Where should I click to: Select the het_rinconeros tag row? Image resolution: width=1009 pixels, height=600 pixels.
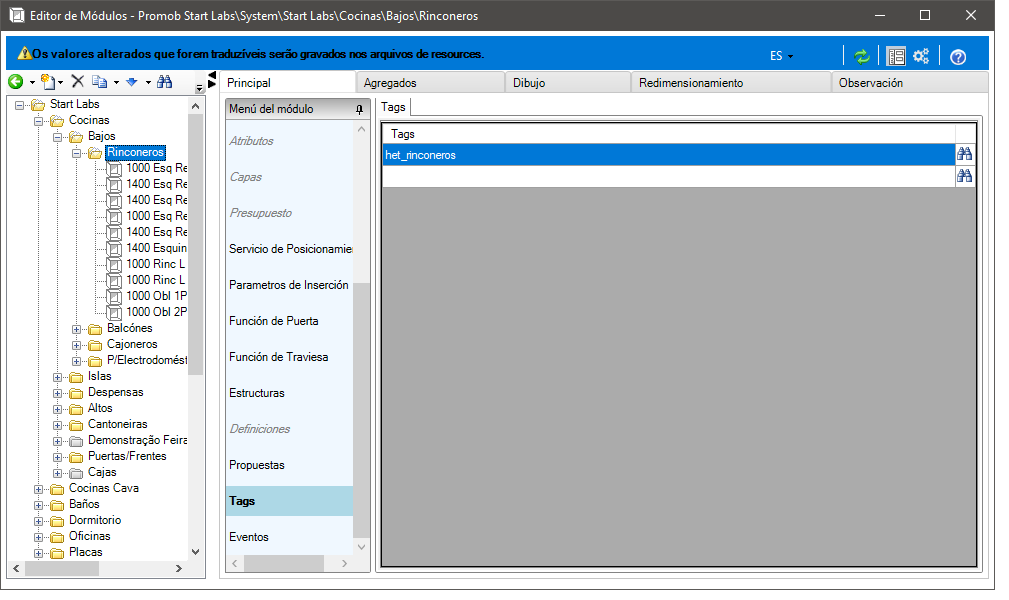[669, 155]
